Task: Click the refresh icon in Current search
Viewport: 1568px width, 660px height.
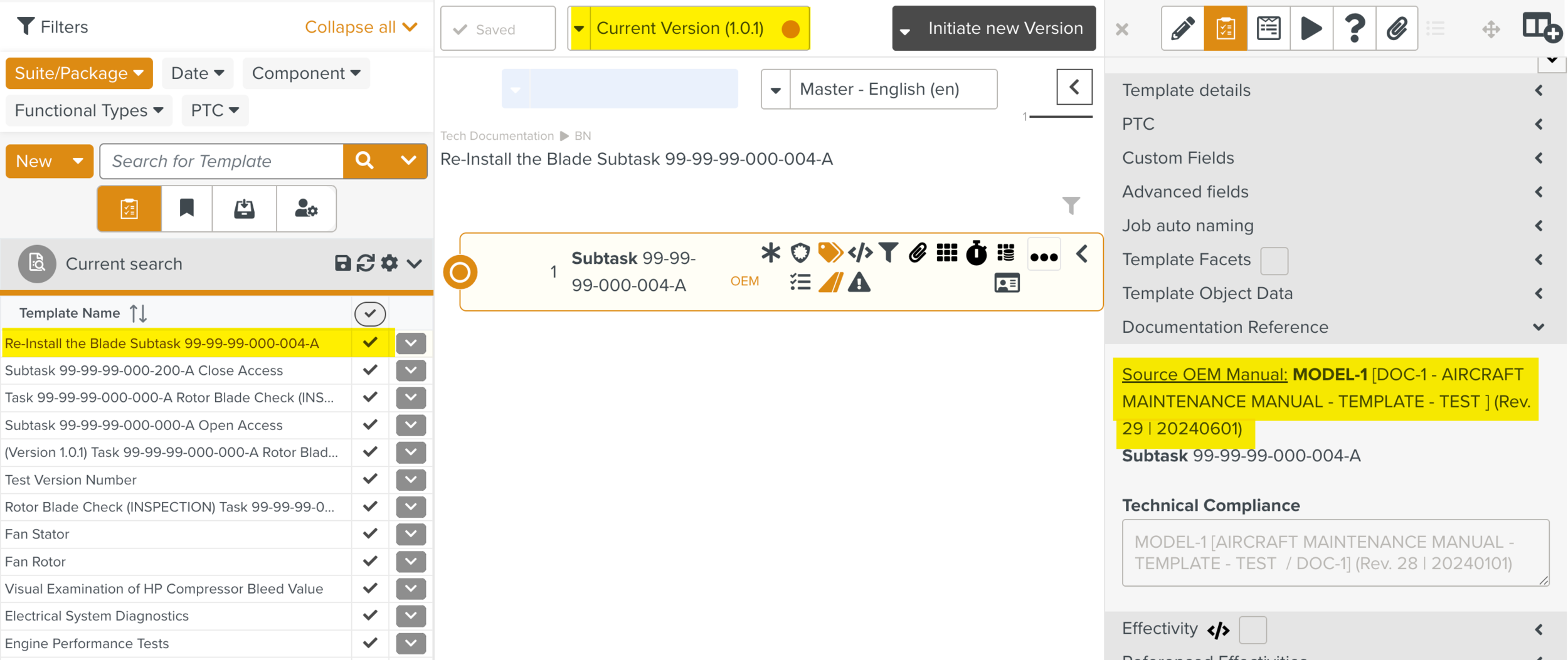Action: pos(366,263)
